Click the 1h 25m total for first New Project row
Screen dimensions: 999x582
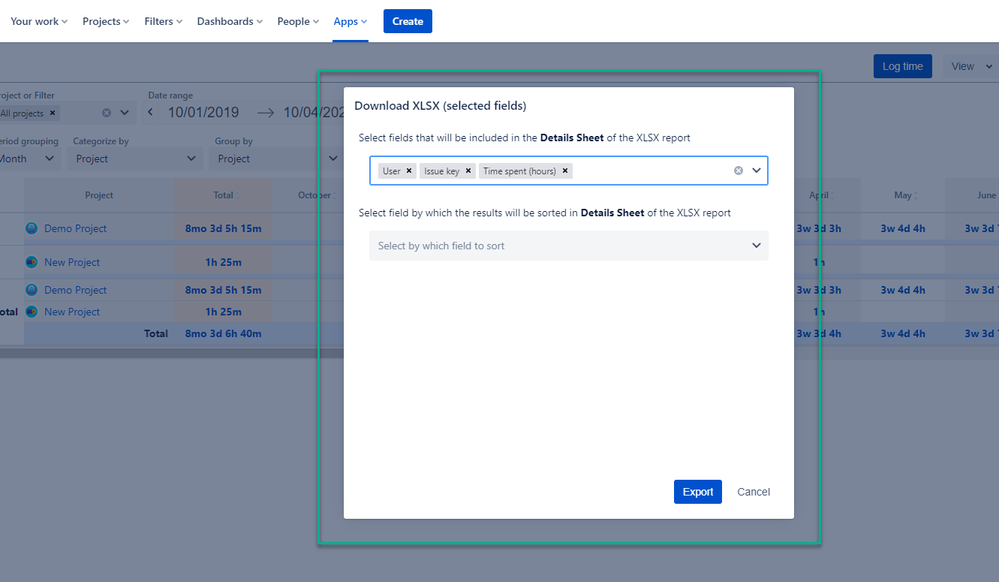223,262
